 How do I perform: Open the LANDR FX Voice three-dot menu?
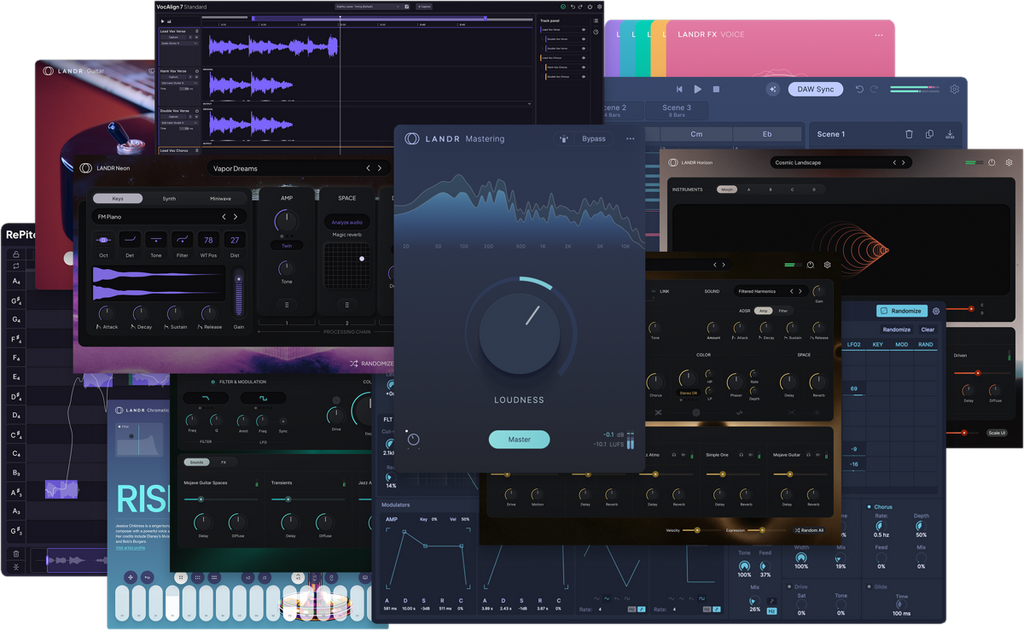coord(879,35)
